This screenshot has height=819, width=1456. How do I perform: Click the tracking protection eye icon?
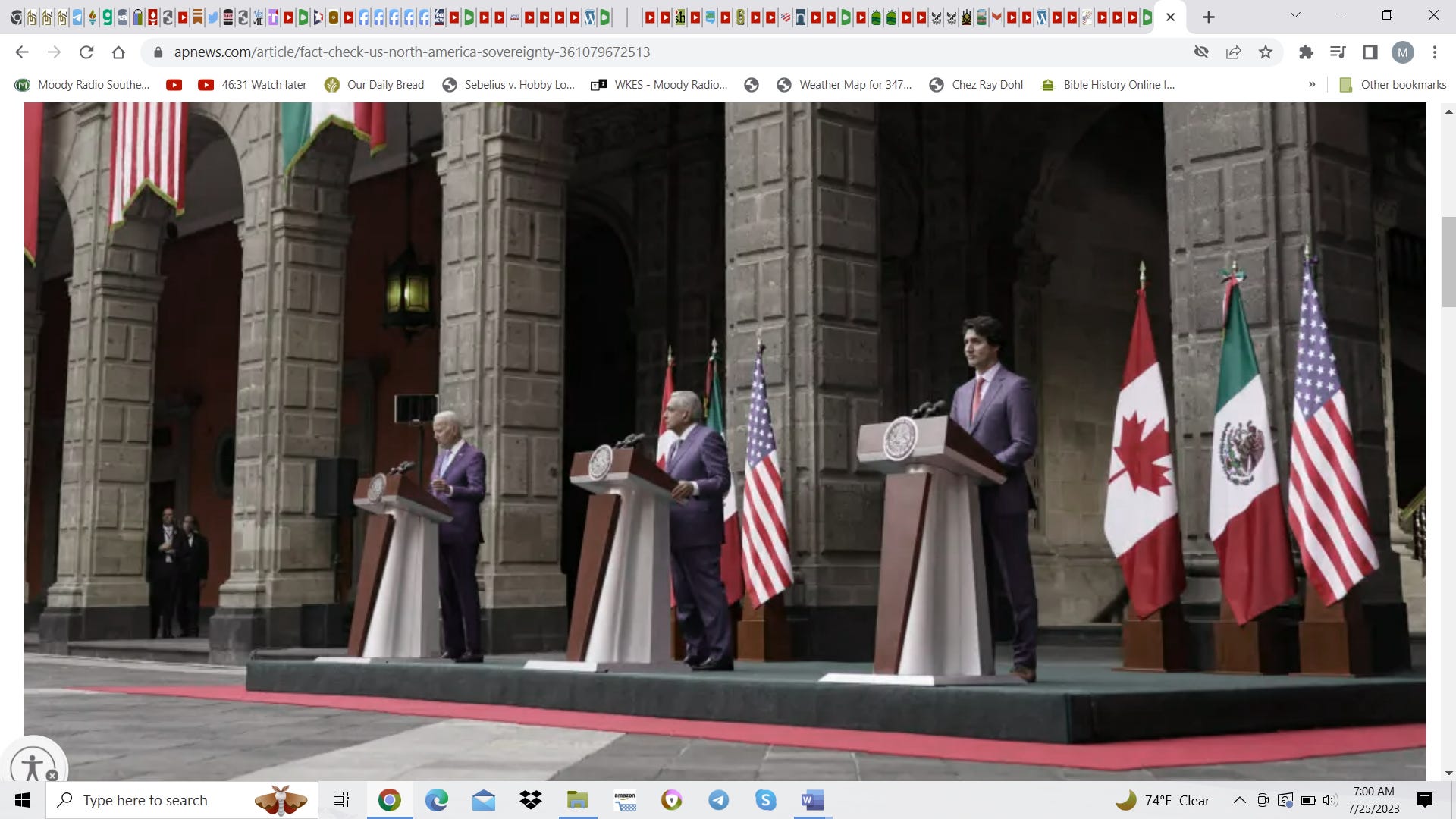(1201, 52)
